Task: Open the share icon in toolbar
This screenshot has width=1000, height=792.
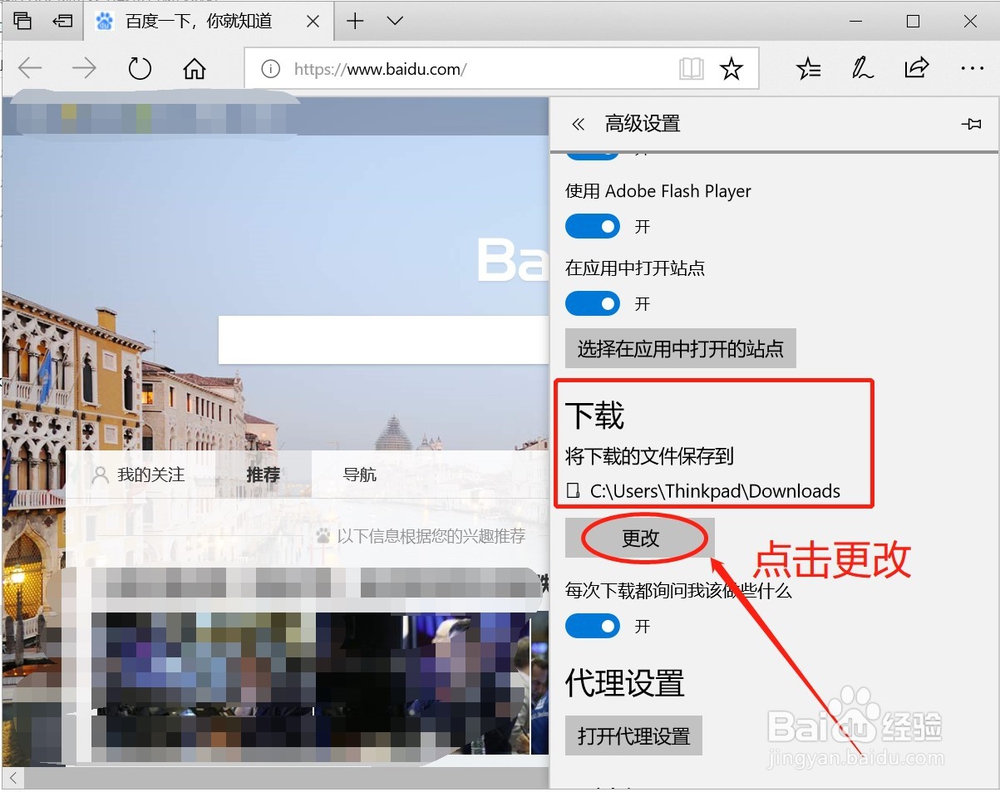Action: pyautogui.click(x=916, y=68)
